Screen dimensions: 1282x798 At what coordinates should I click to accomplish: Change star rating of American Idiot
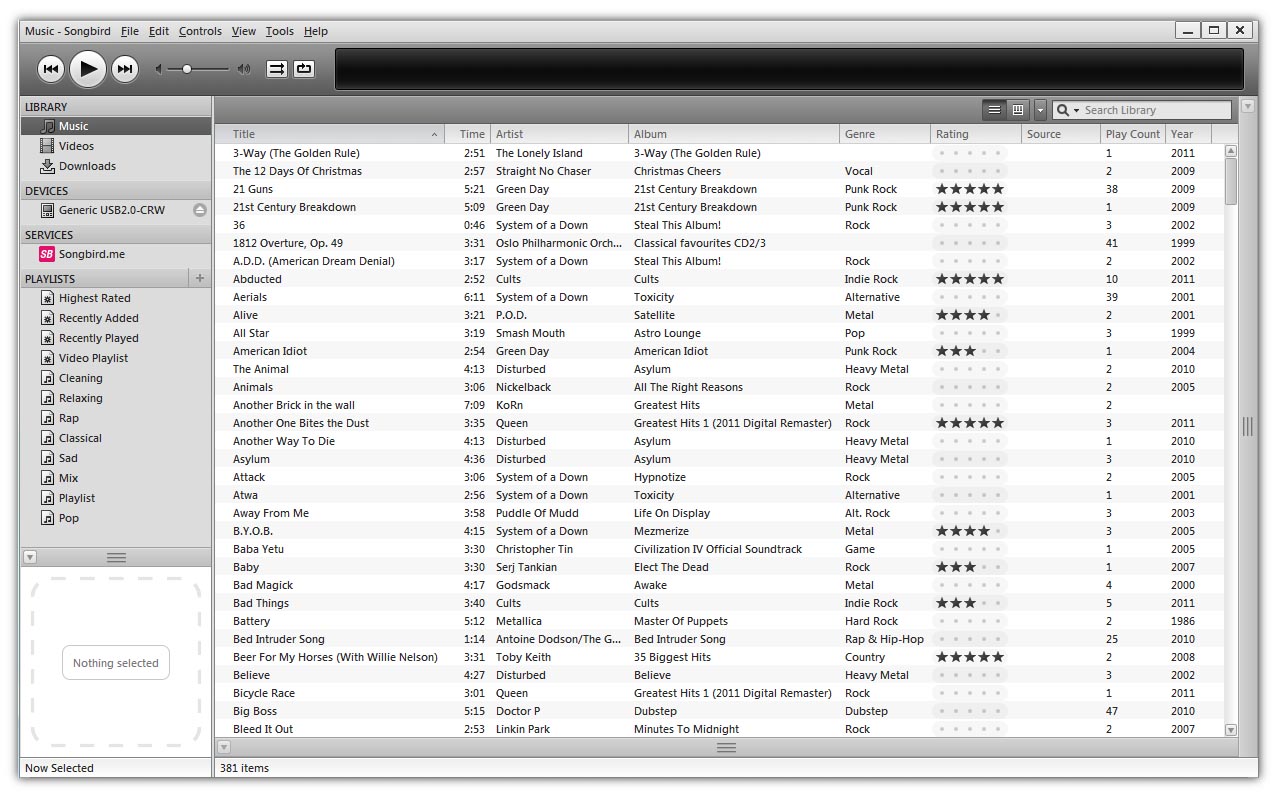pyautogui.click(x=969, y=351)
